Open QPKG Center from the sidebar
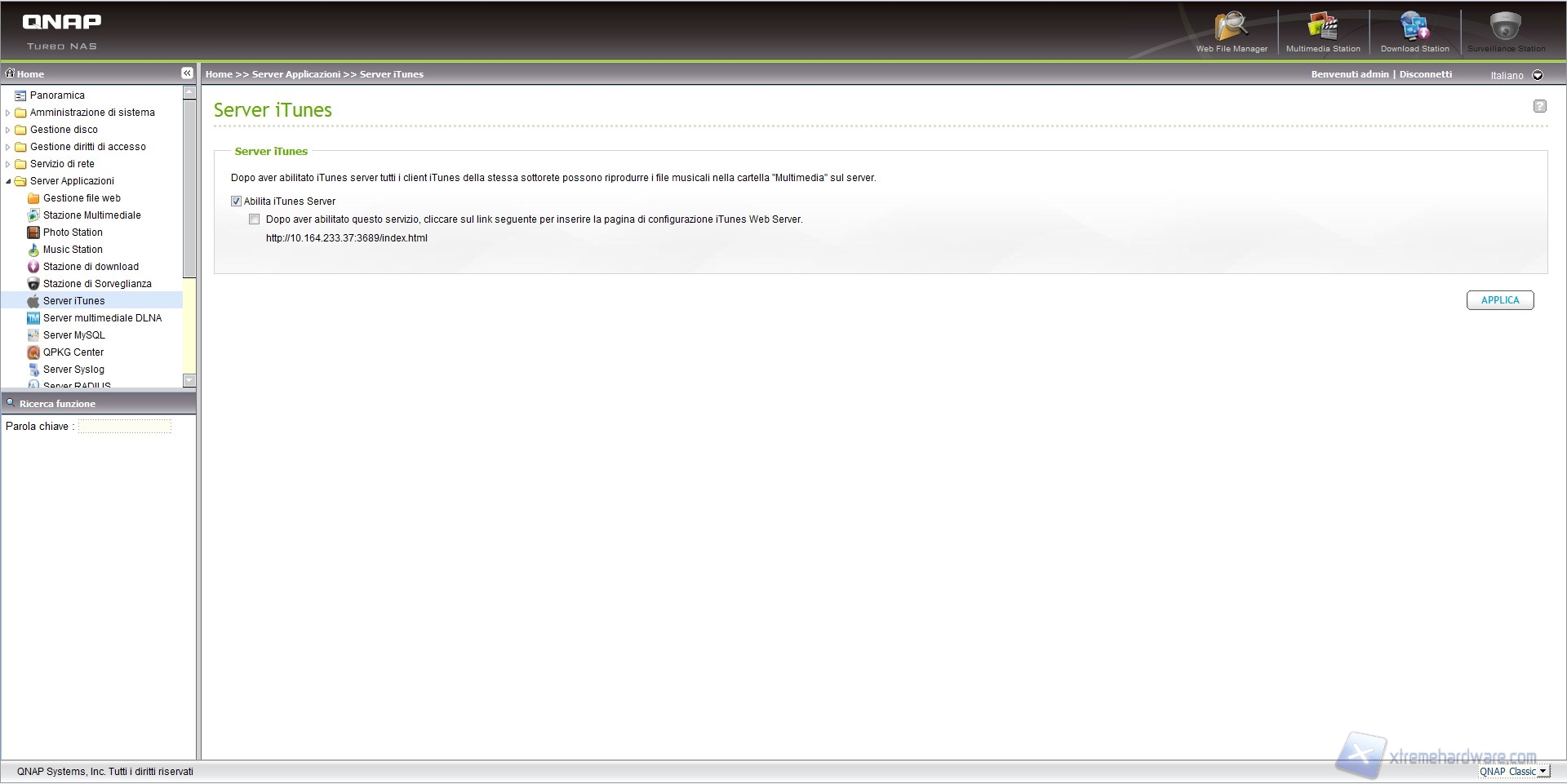The height and width of the screenshot is (784, 1567). [x=73, y=352]
